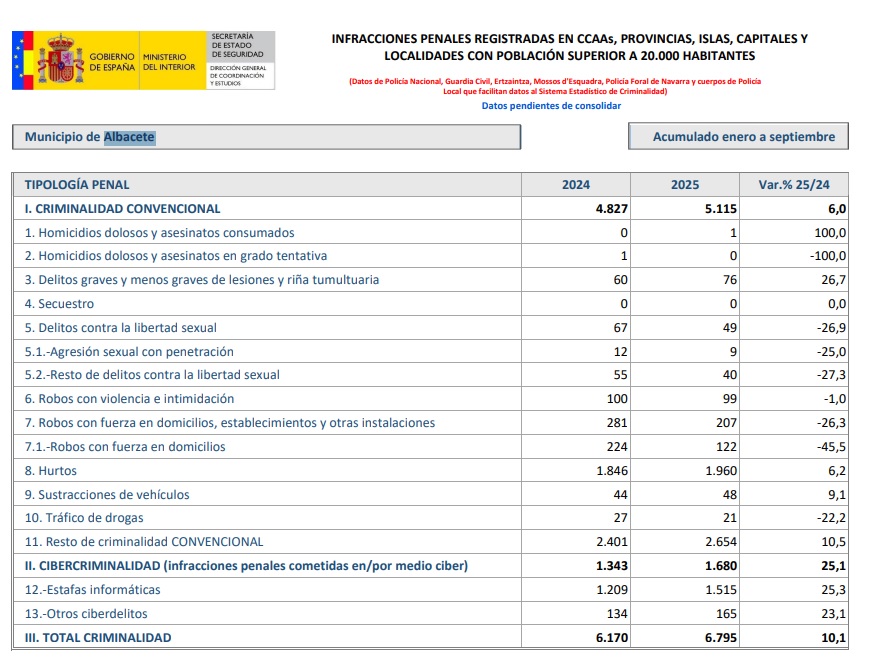Click the -45,5 variation value
Viewport: 874px width, 666px height.
829,447
